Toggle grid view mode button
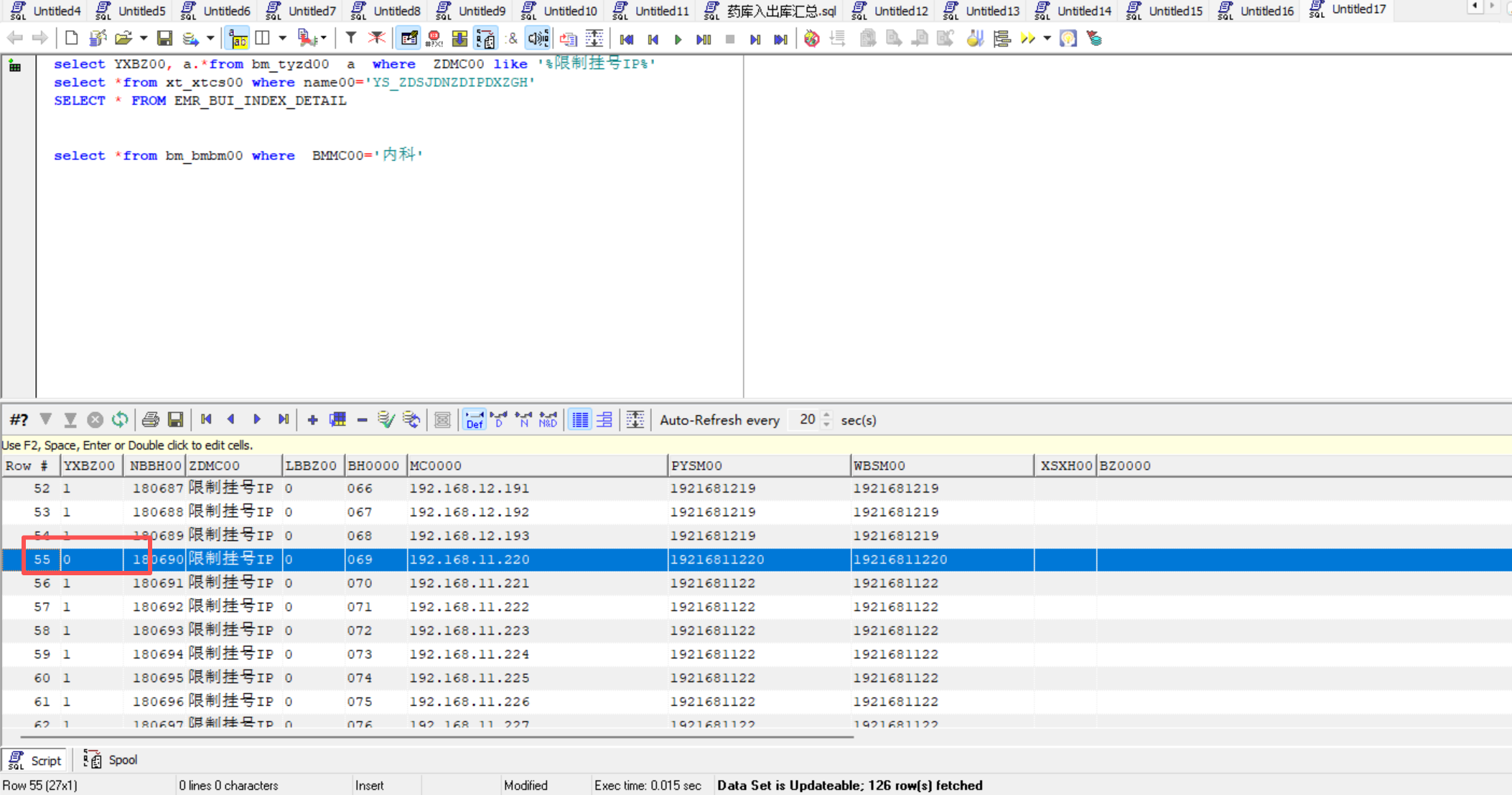Image resolution: width=1512 pixels, height=795 pixels. coord(579,420)
